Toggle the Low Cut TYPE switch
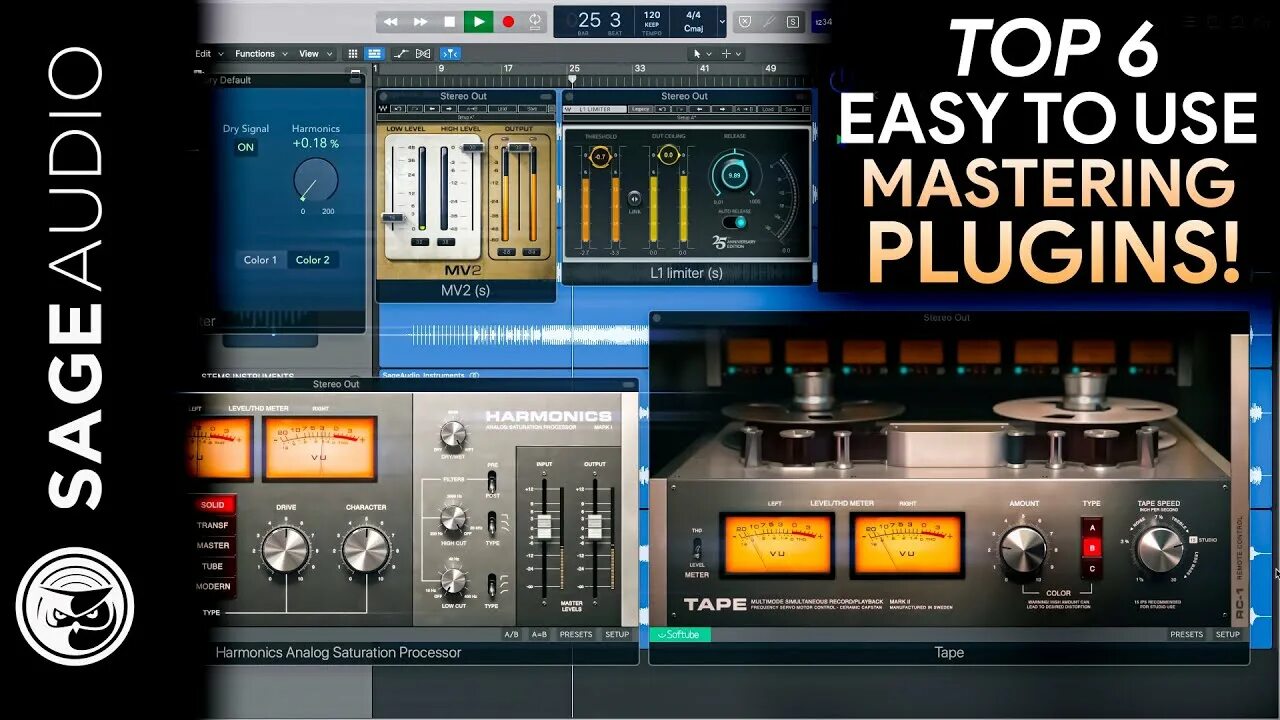 point(493,585)
